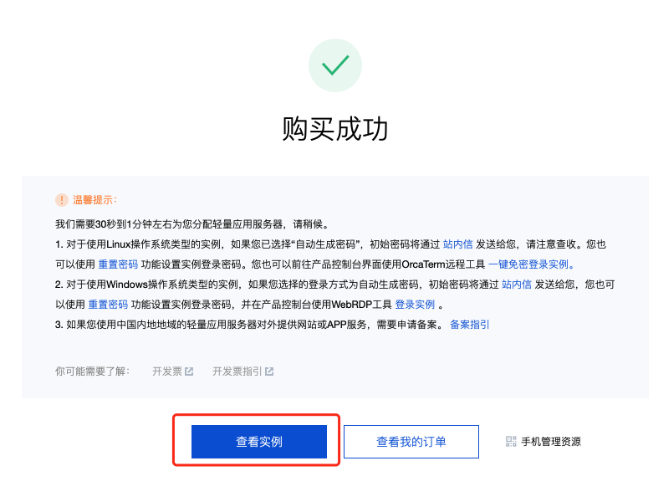Click the 温馨提示 notice label
Viewport: 667px width, 477px height.
(x=93, y=200)
